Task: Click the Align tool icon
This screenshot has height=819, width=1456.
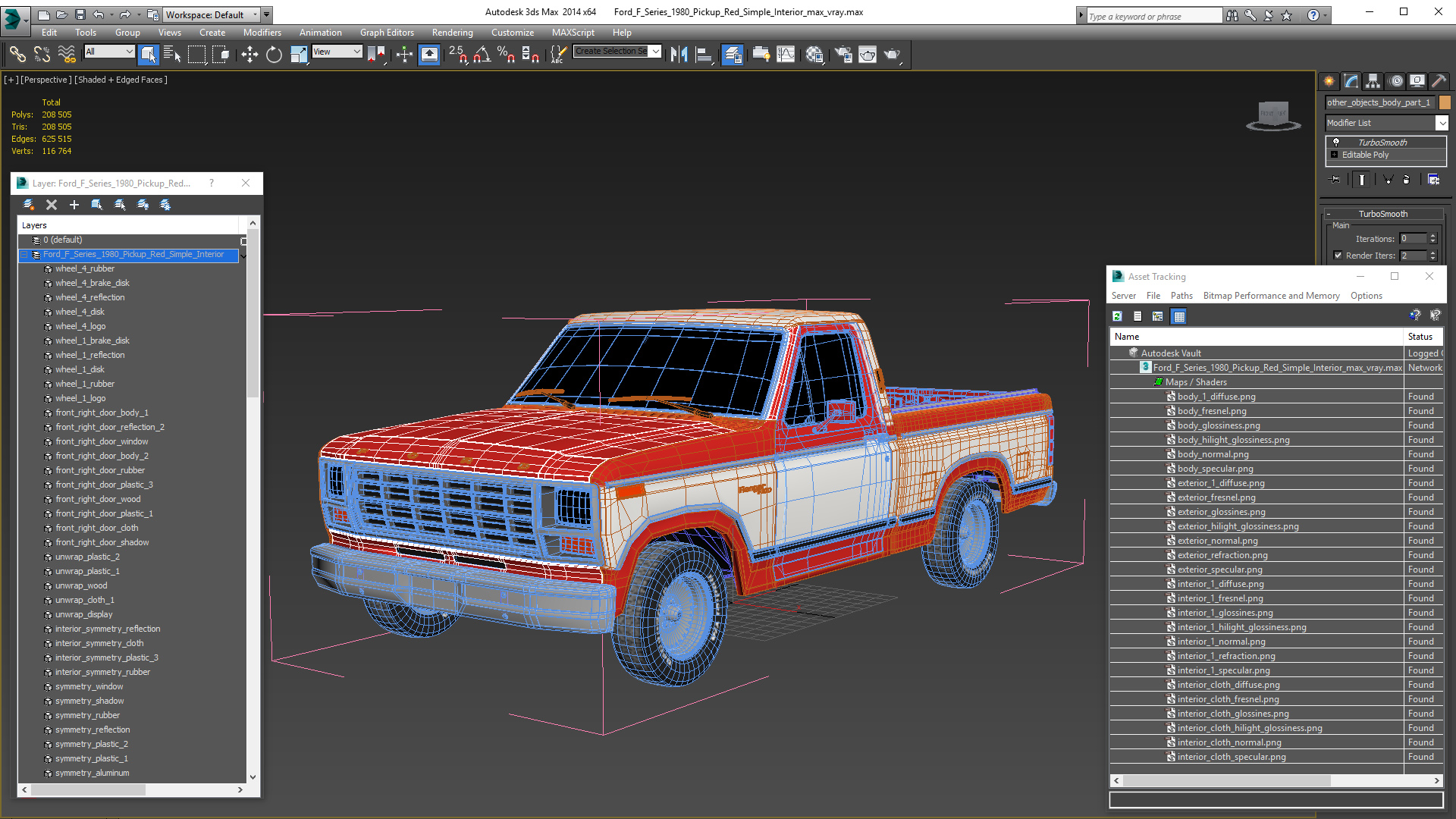Action: (704, 54)
